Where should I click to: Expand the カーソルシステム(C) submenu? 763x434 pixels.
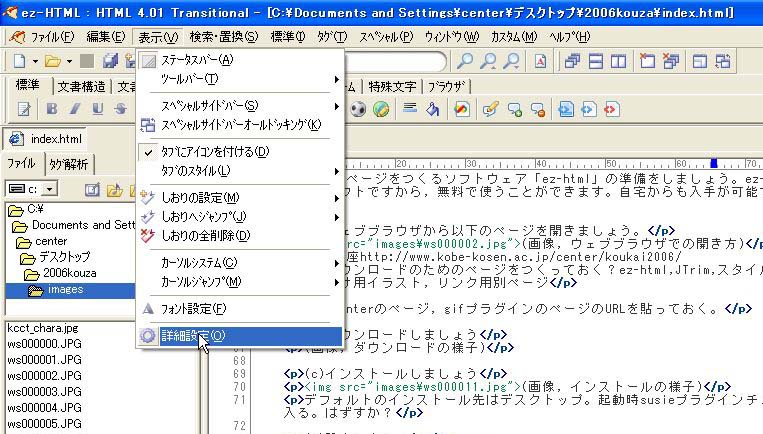point(240,263)
